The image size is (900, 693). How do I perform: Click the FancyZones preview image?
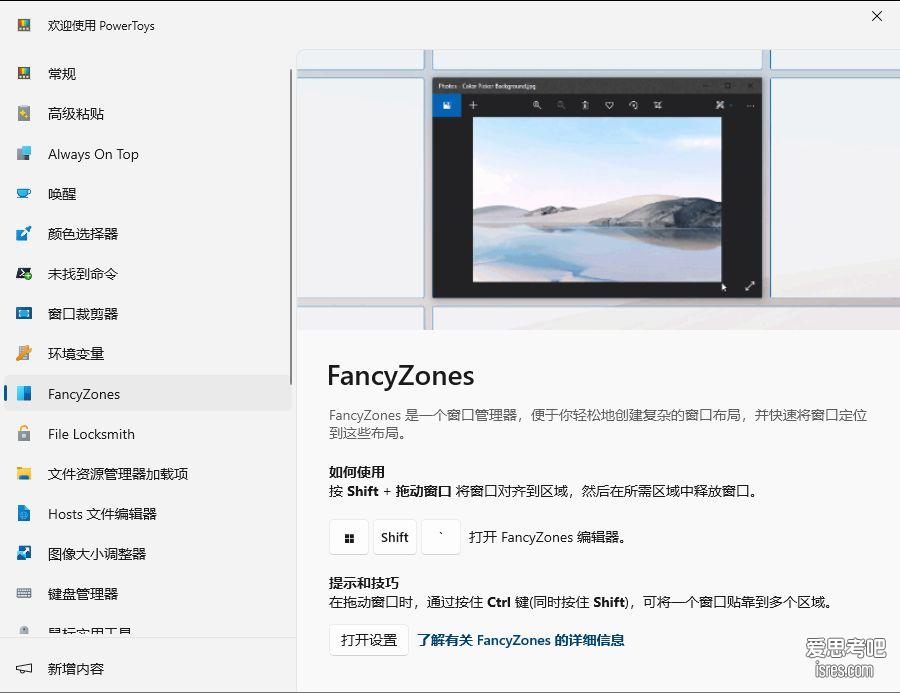pyautogui.click(x=598, y=189)
